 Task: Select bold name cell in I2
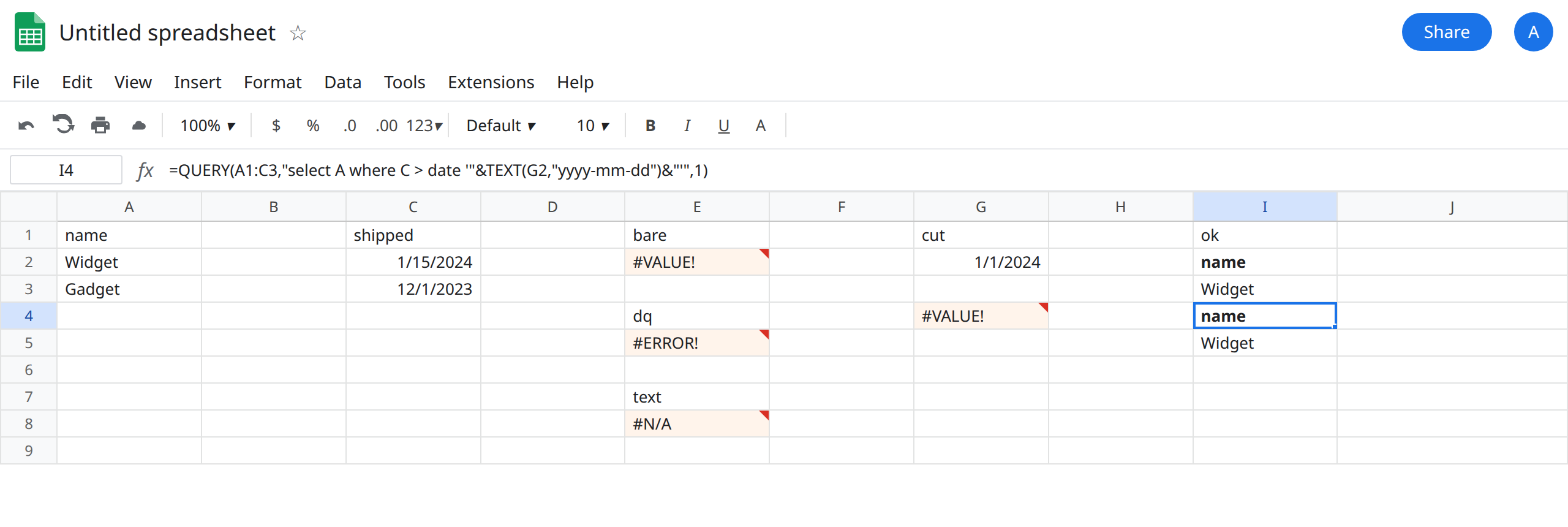coord(1265,262)
